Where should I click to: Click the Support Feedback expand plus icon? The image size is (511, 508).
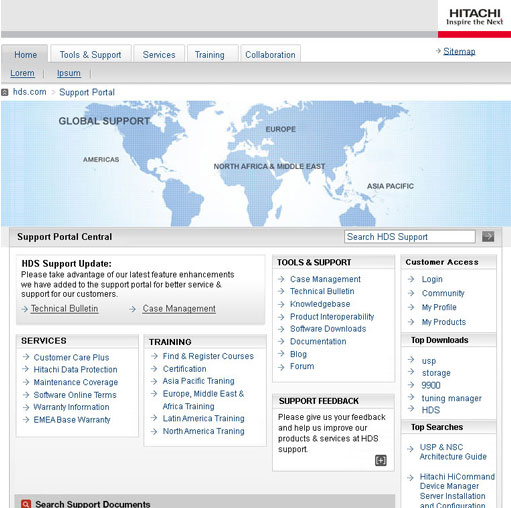pyautogui.click(x=381, y=460)
